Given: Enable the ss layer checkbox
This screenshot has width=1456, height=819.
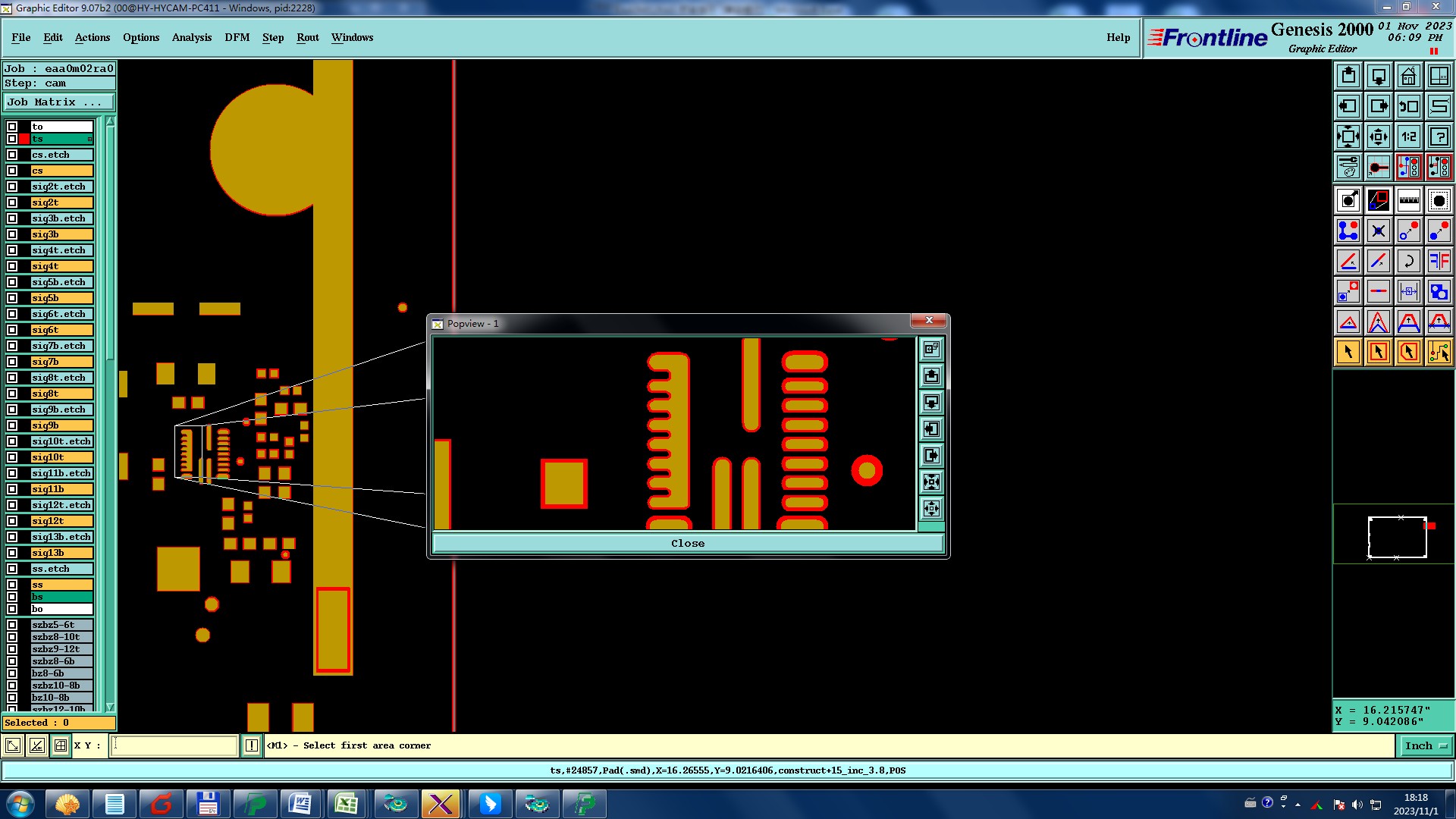Looking at the screenshot, I should point(12,585).
